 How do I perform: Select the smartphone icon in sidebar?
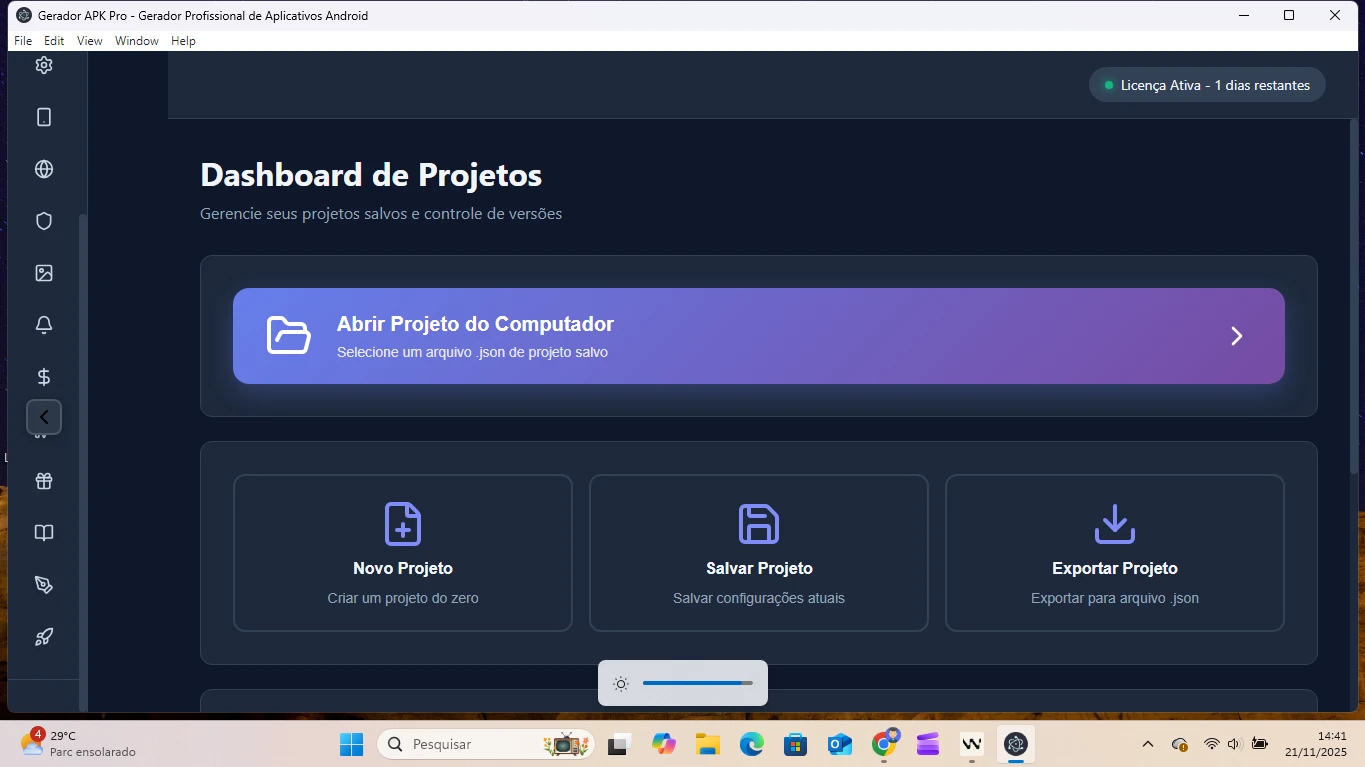pos(44,117)
